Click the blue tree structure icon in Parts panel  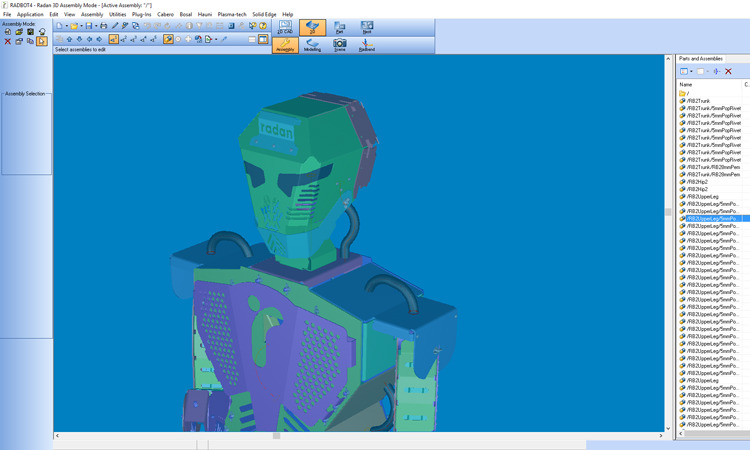(x=717, y=71)
